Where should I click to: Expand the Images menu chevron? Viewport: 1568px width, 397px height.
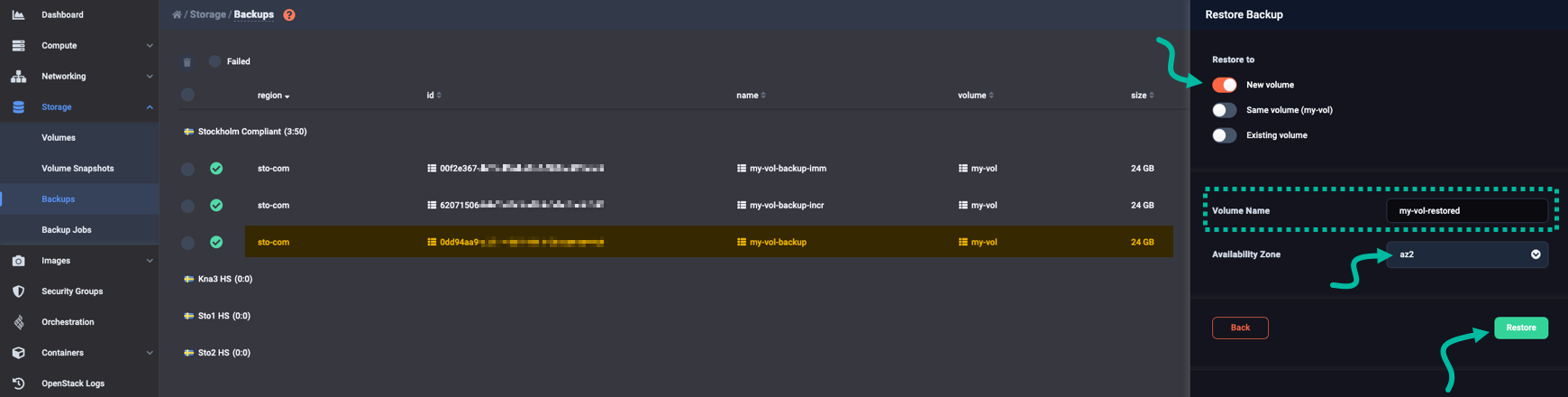tap(150, 261)
